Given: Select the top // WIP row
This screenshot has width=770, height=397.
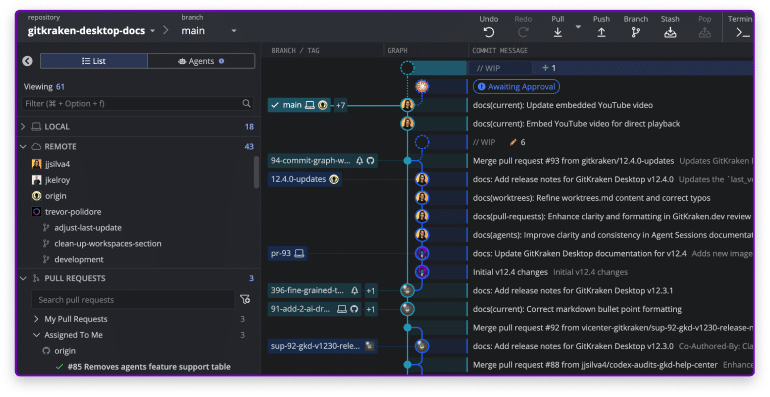Looking at the screenshot, I should pos(610,68).
